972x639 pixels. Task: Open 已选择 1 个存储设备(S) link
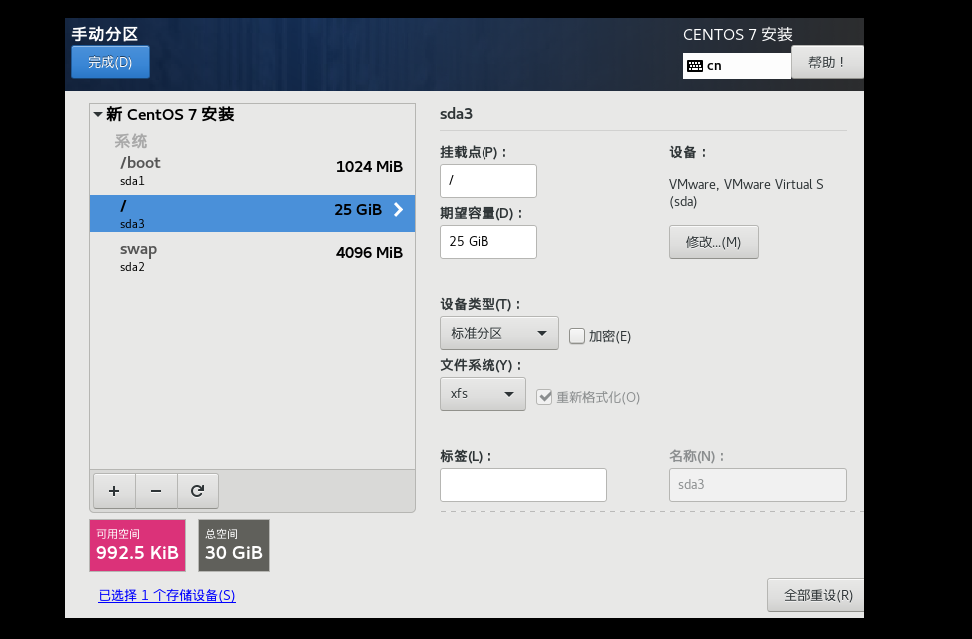coord(167,596)
